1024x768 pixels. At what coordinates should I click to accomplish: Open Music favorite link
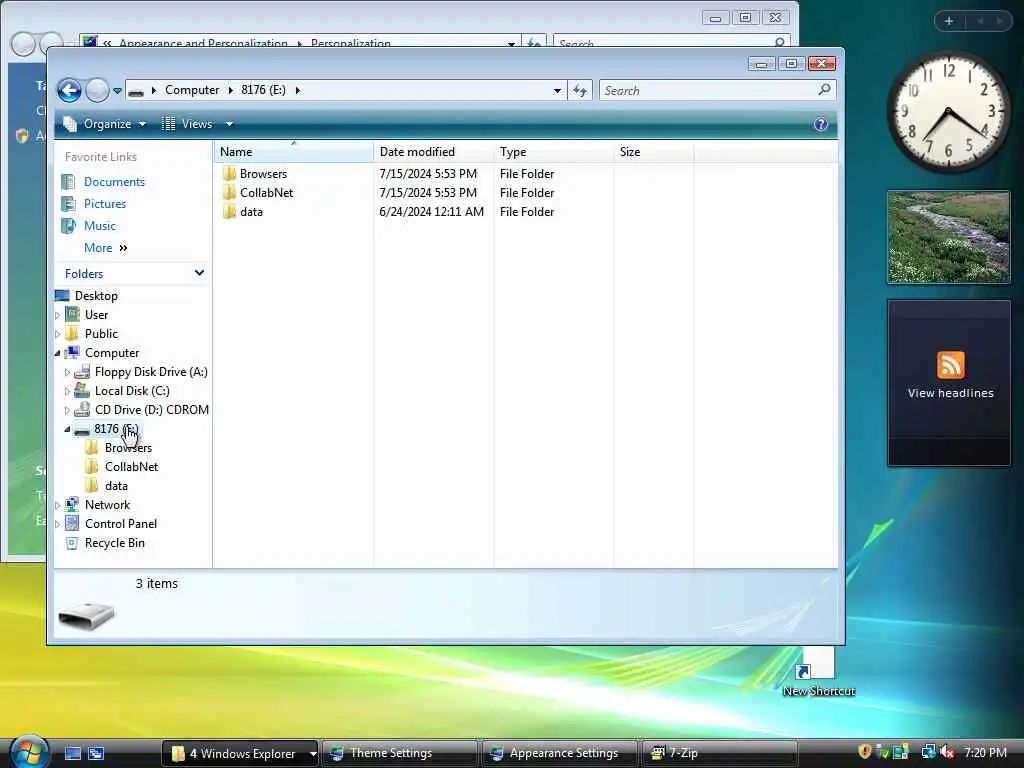click(99, 226)
